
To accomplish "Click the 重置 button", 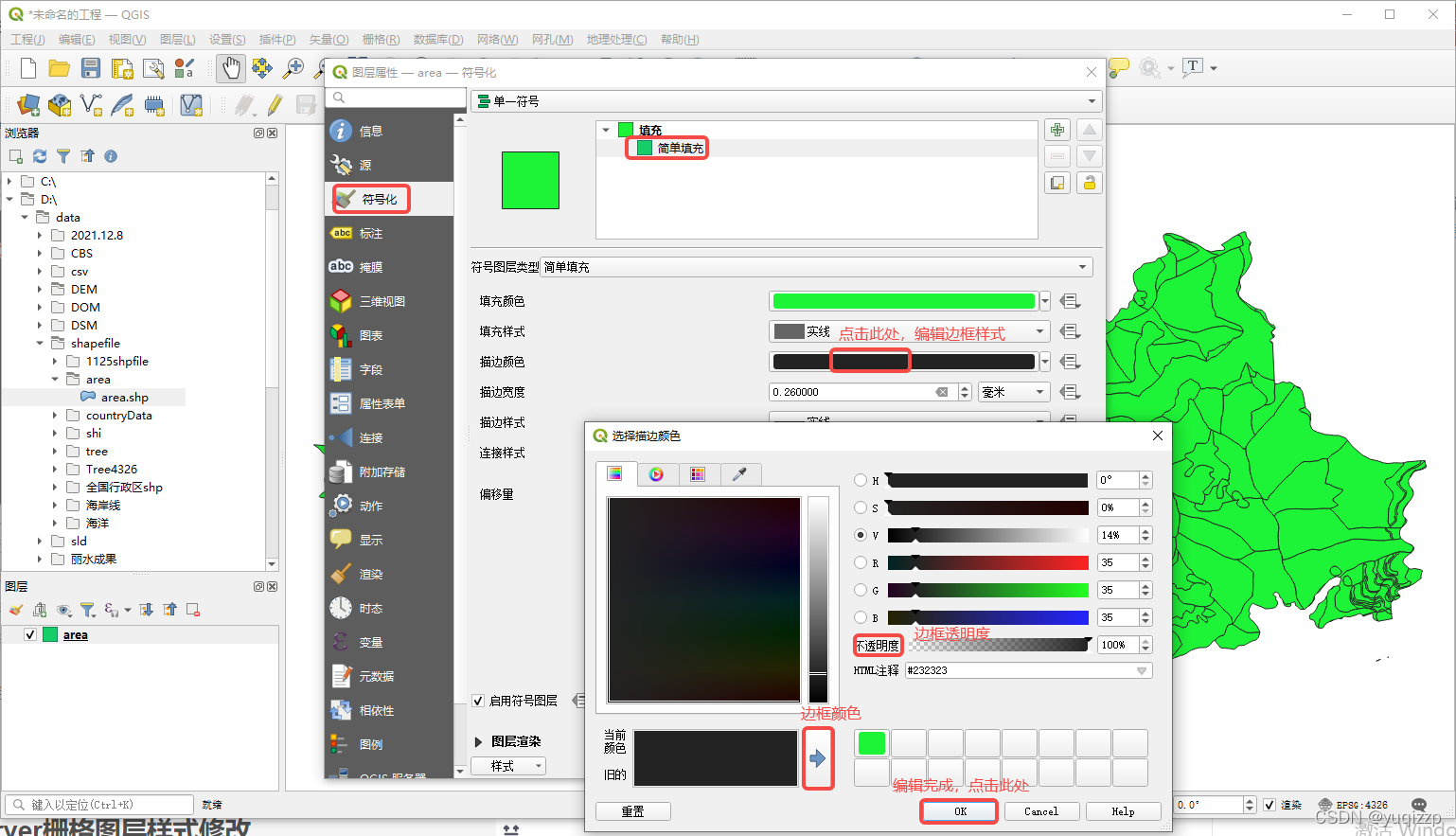I will point(632,811).
